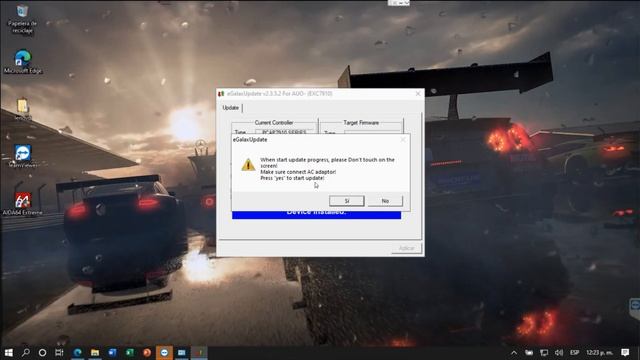Click the No button in eGalaxUpdate dialog
Screen dimensions: 640x360
[385, 201]
